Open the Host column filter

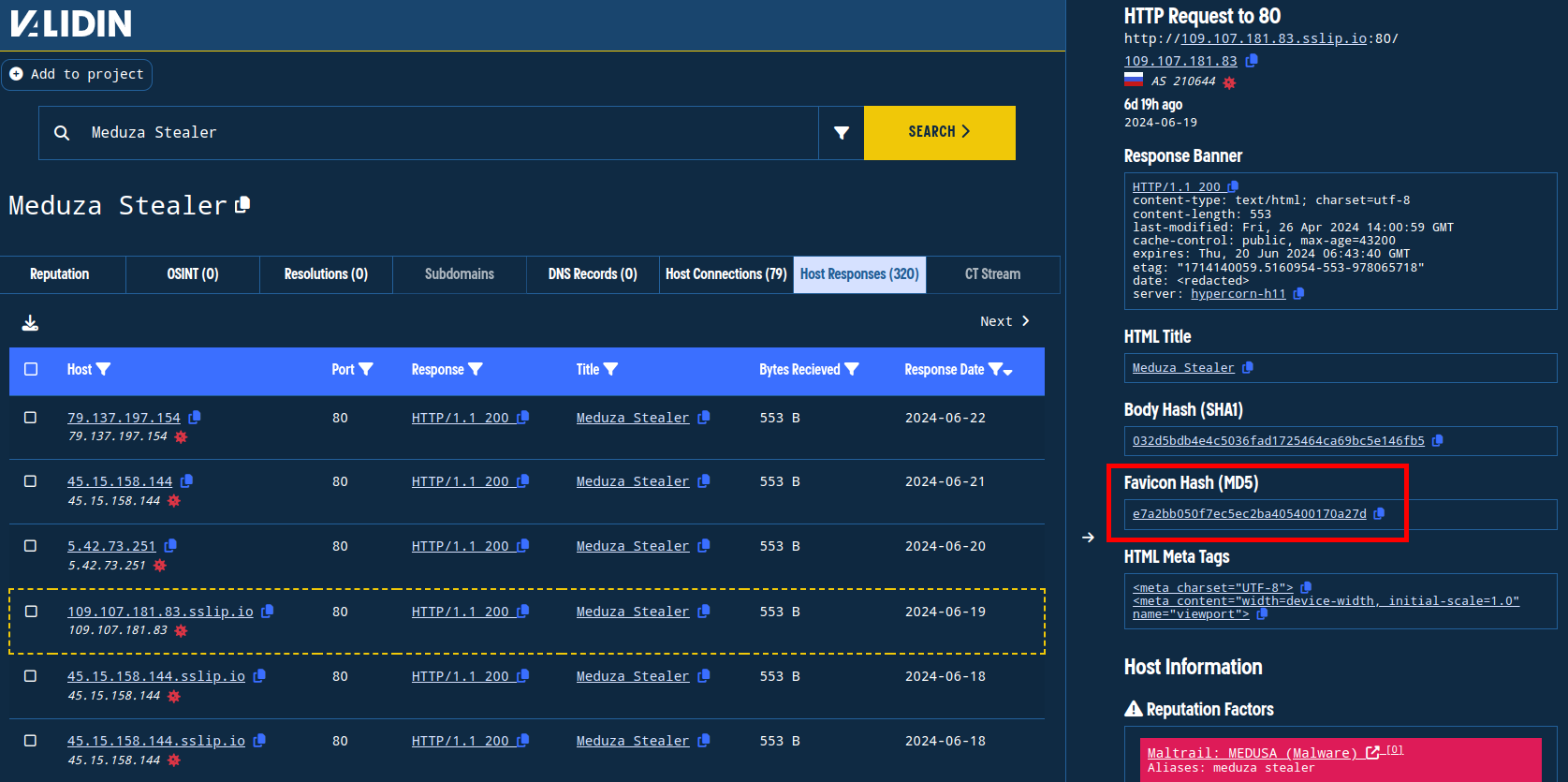point(104,369)
